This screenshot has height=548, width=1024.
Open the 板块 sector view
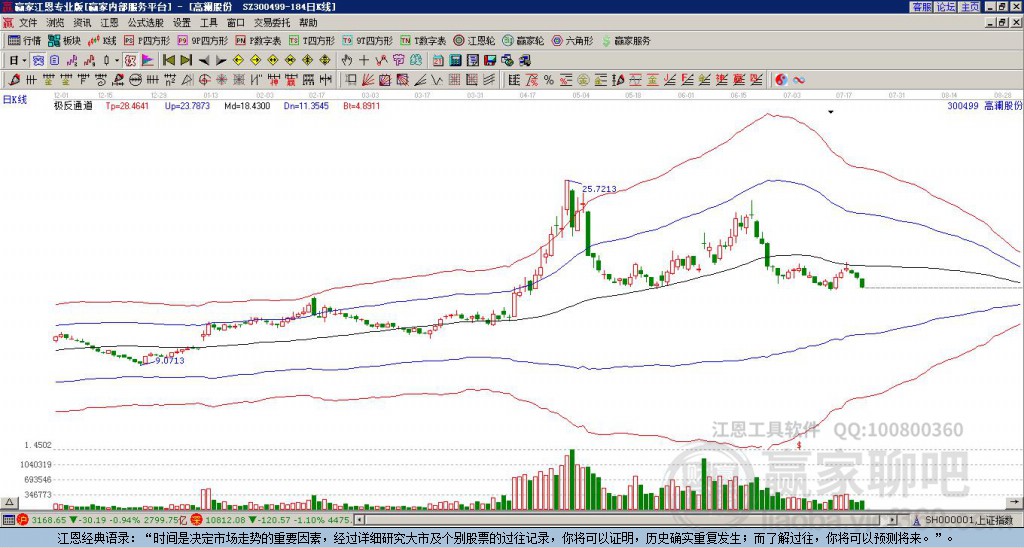64,40
